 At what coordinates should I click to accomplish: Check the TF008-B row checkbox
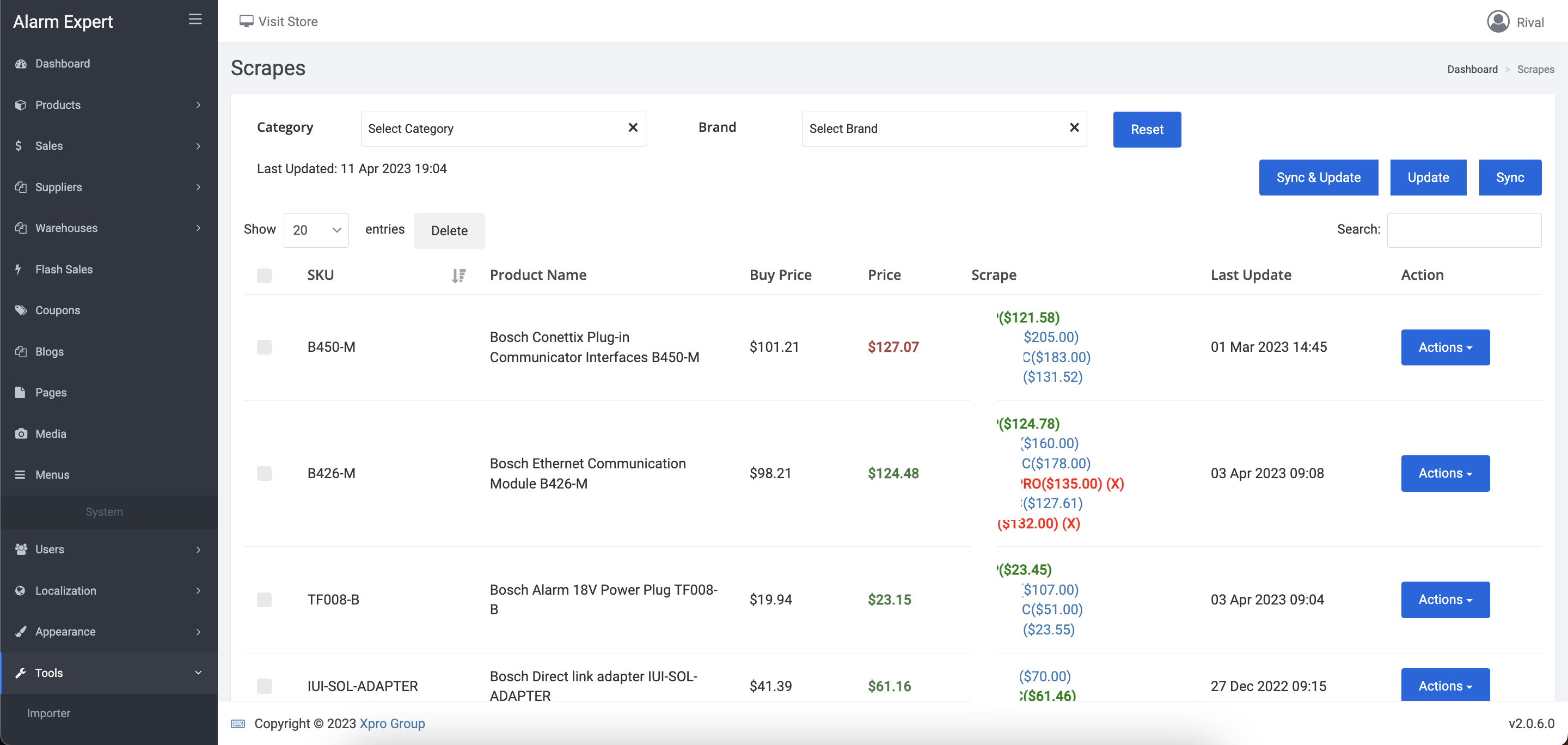(264, 600)
